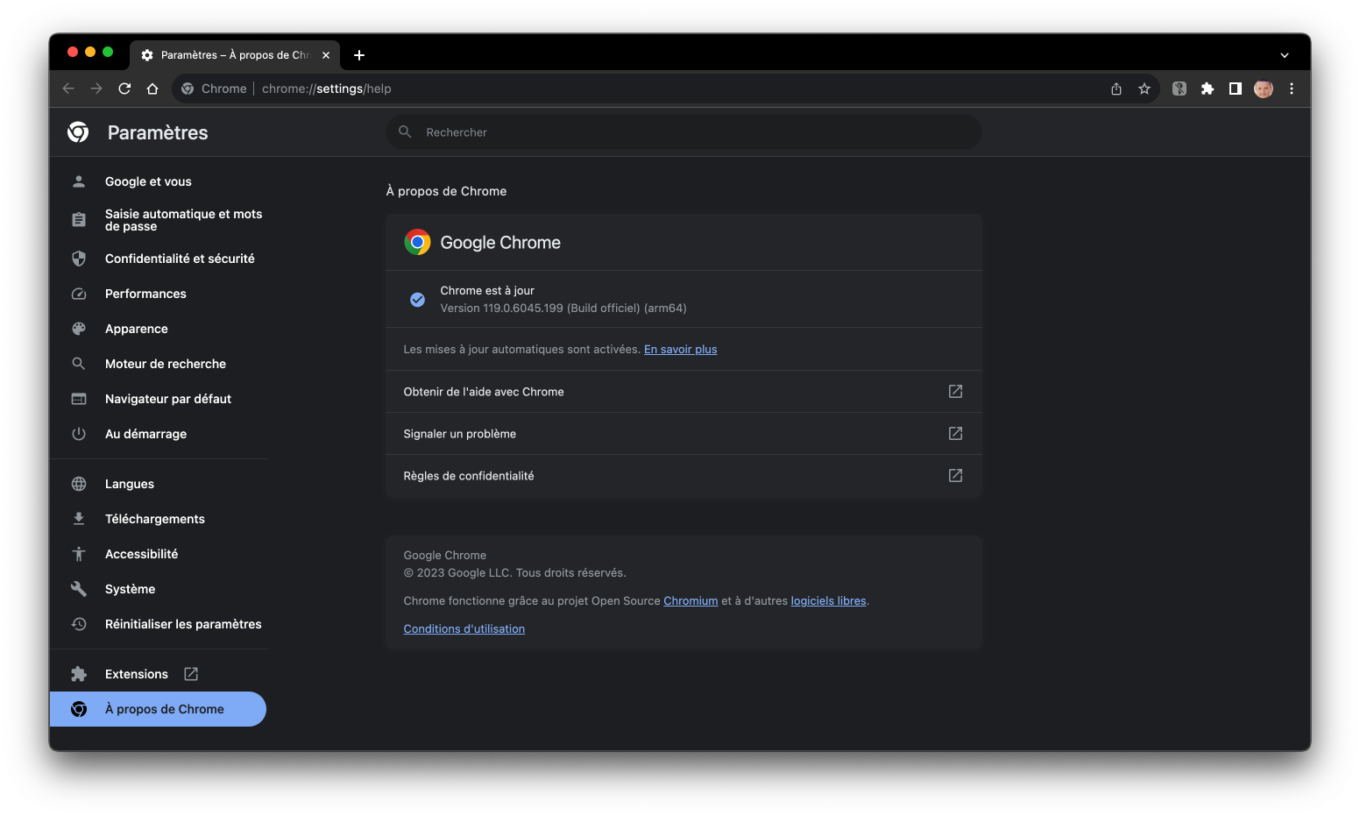Image resolution: width=1360 pixels, height=816 pixels.
Task: Open Obtenir de l'aide avec Chrome
Action: 684,392
